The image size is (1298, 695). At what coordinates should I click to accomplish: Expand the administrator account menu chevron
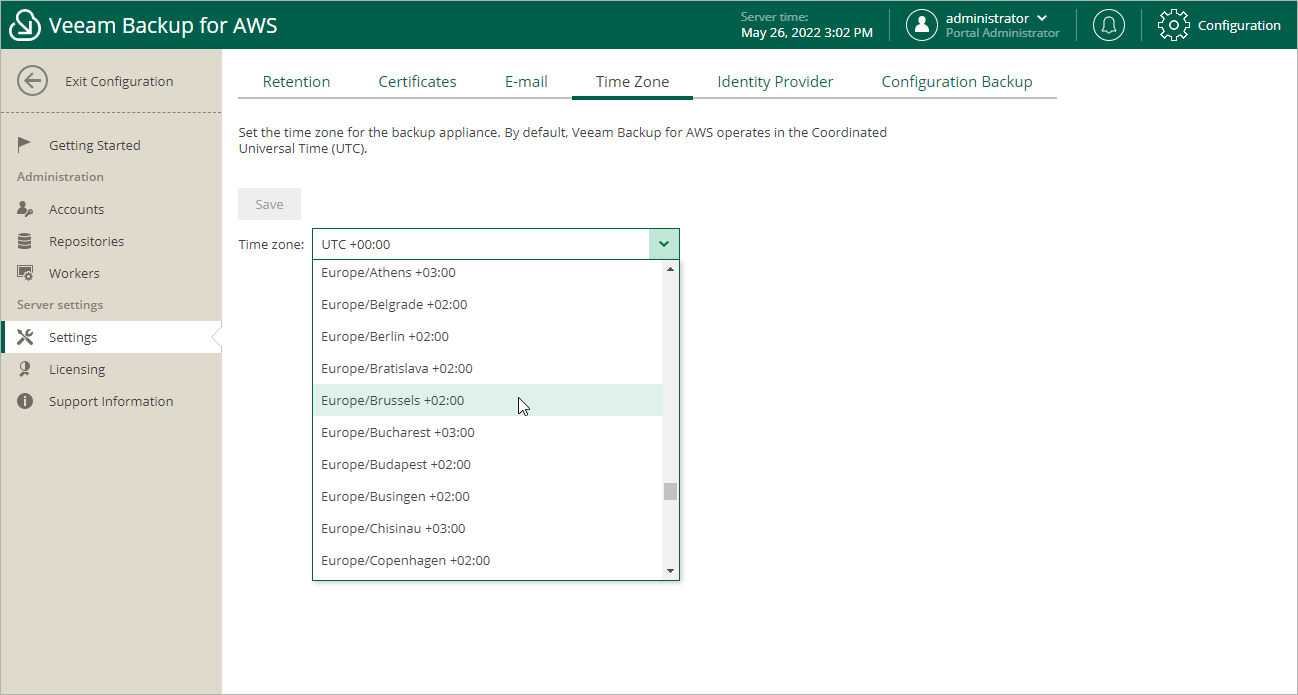click(1043, 18)
